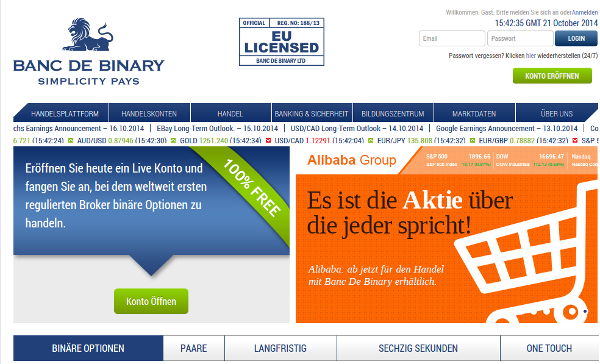600x364 pixels.
Task: Click the green Konto Eröffnen button
Action: (x=552, y=76)
